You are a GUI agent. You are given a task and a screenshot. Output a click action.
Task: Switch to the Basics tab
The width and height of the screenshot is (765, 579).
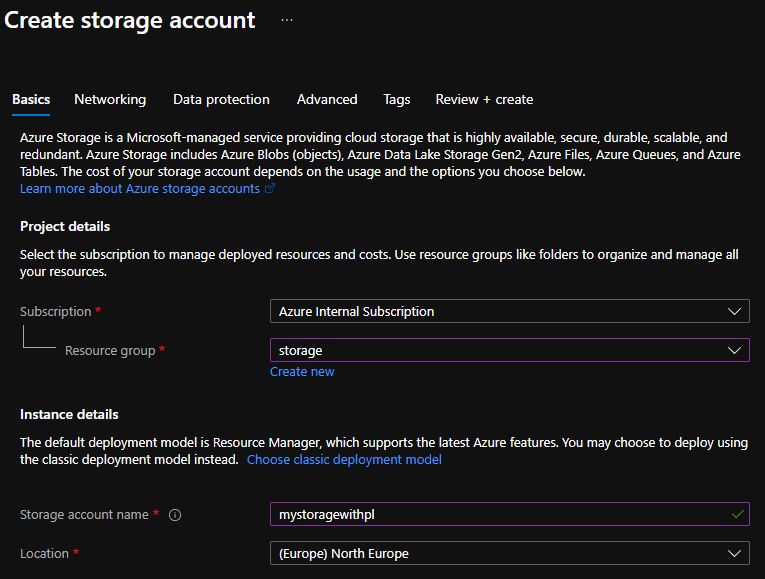(31, 100)
